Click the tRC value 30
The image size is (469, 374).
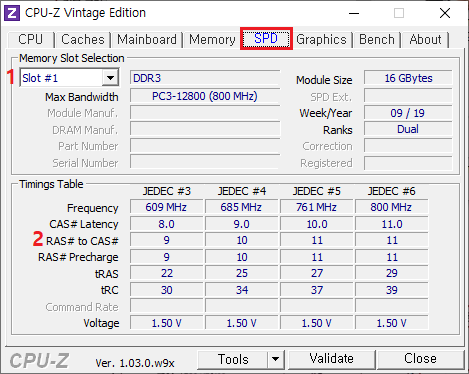pos(166,290)
